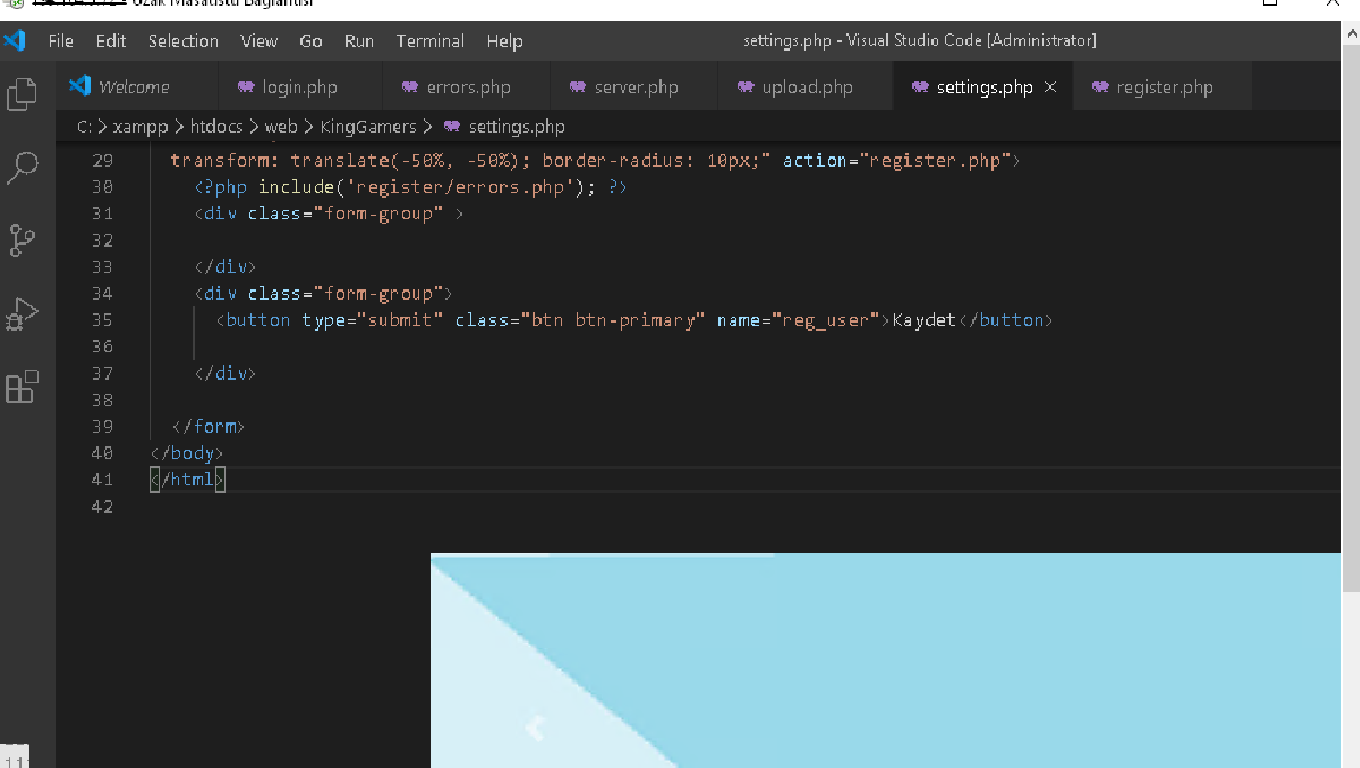The height and width of the screenshot is (768, 1360).
Task: Click line number 29 in gutter
Action: click(102, 160)
